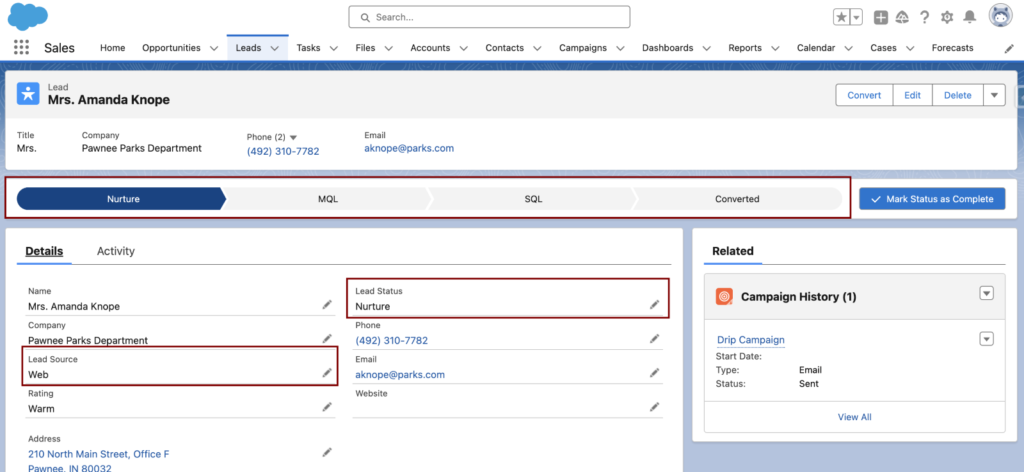Viewport: 1024px width, 472px height.
Task: Click the pencil to edit navigation bar
Action: [1008, 48]
